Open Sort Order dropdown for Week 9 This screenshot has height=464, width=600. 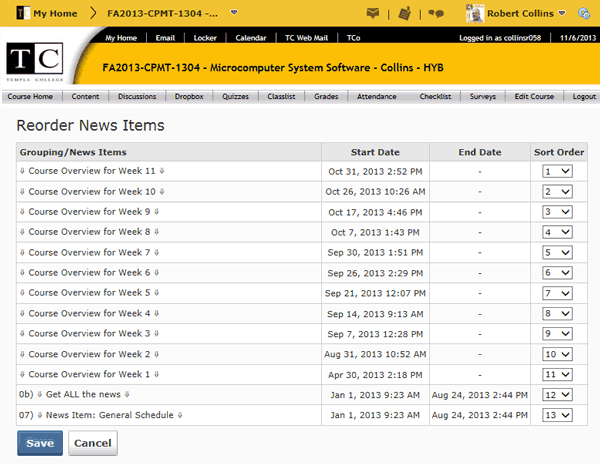click(557, 212)
